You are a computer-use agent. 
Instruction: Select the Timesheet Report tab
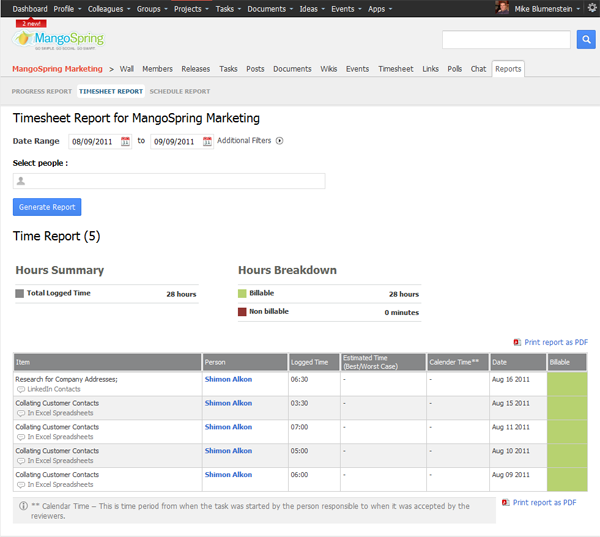click(x=111, y=91)
